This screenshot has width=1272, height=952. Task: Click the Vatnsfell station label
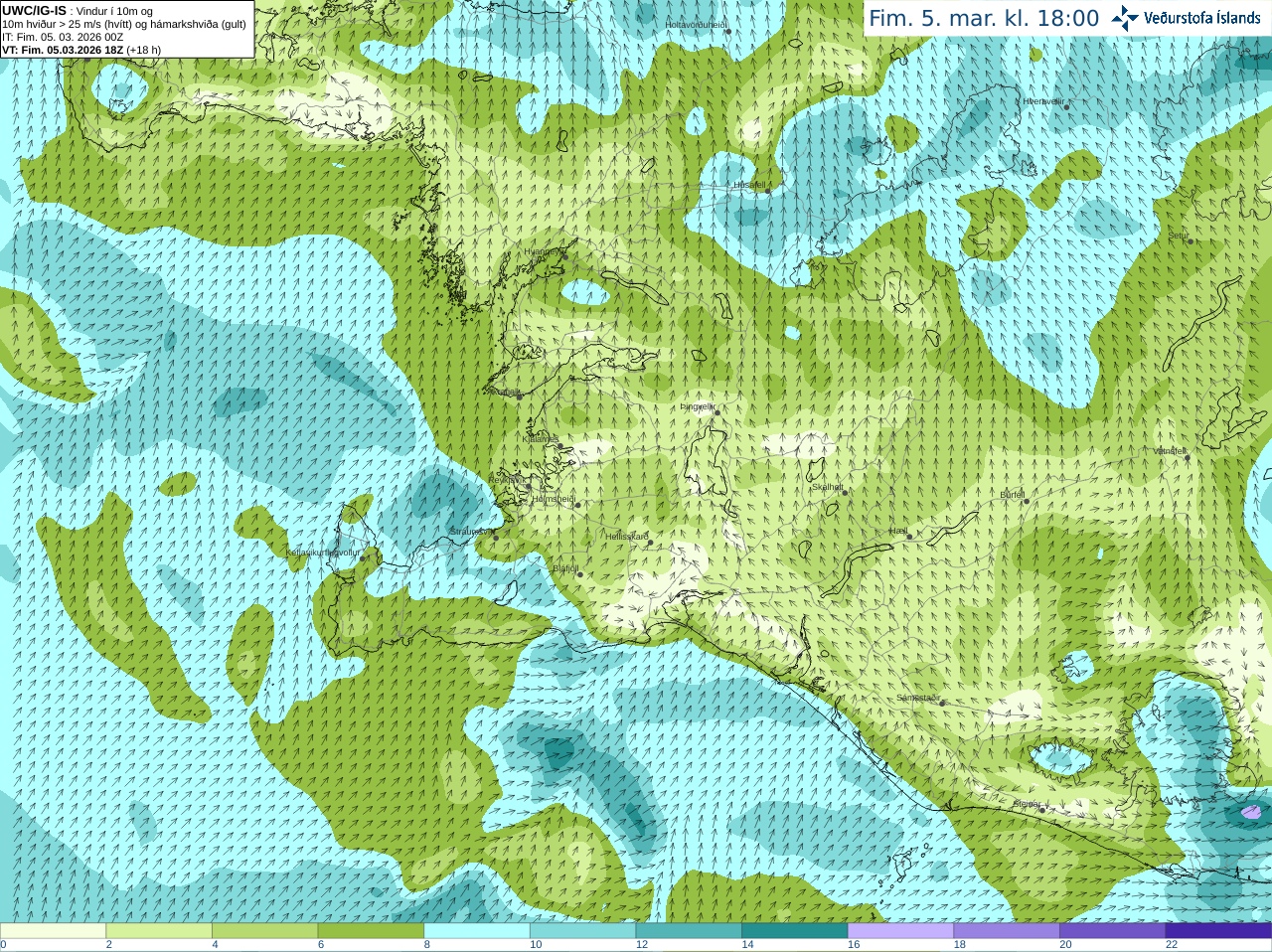(x=1170, y=451)
